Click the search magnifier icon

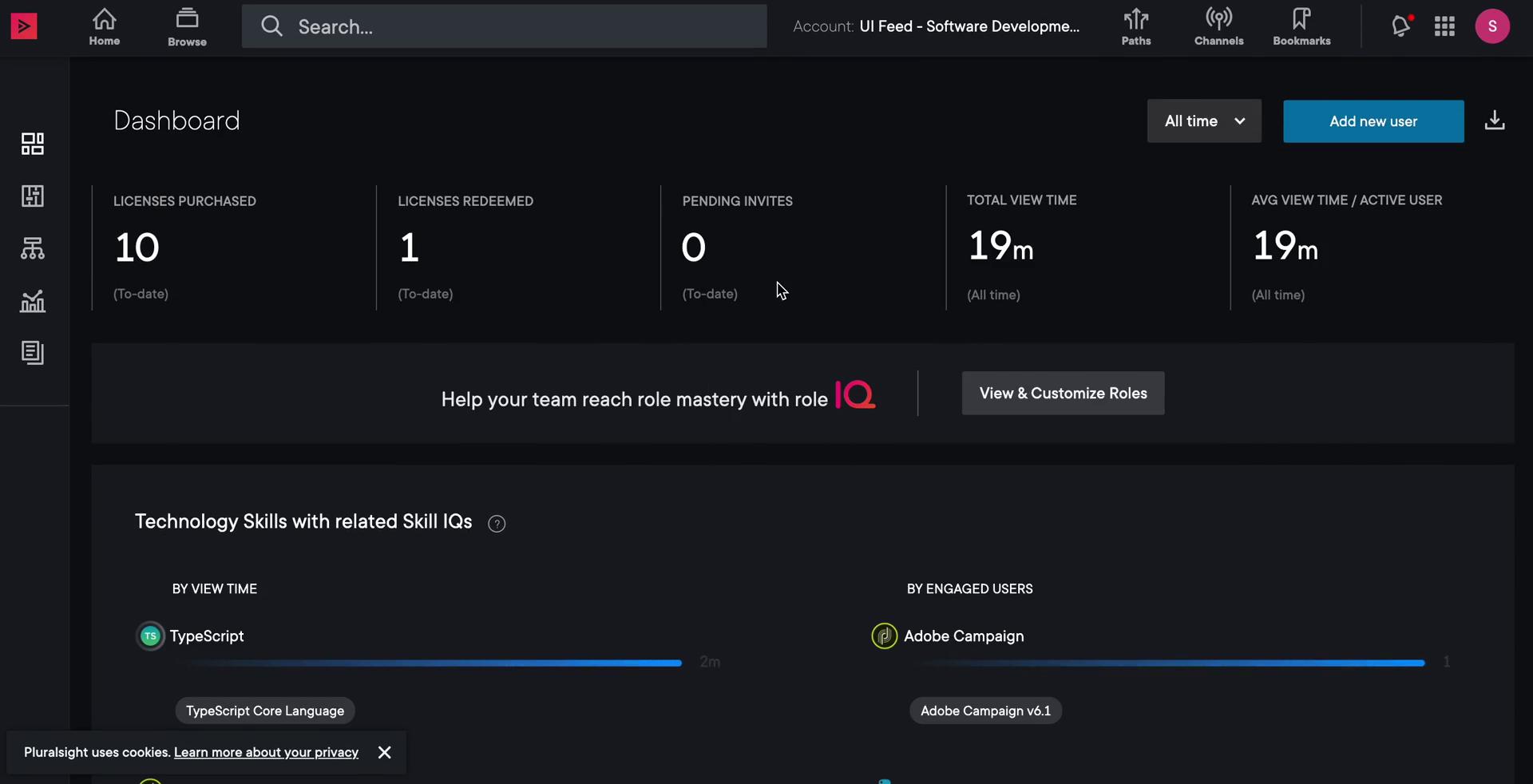[x=271, y=26]
